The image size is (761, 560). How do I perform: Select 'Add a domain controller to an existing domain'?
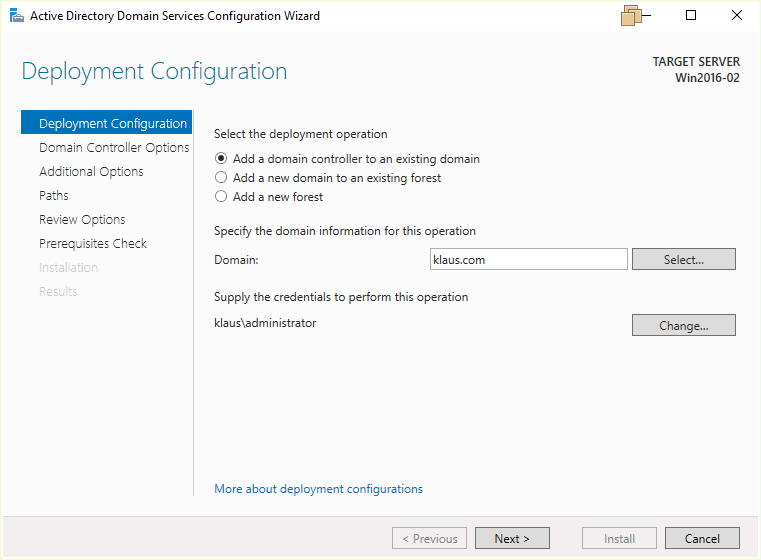(x=221, y=159)
